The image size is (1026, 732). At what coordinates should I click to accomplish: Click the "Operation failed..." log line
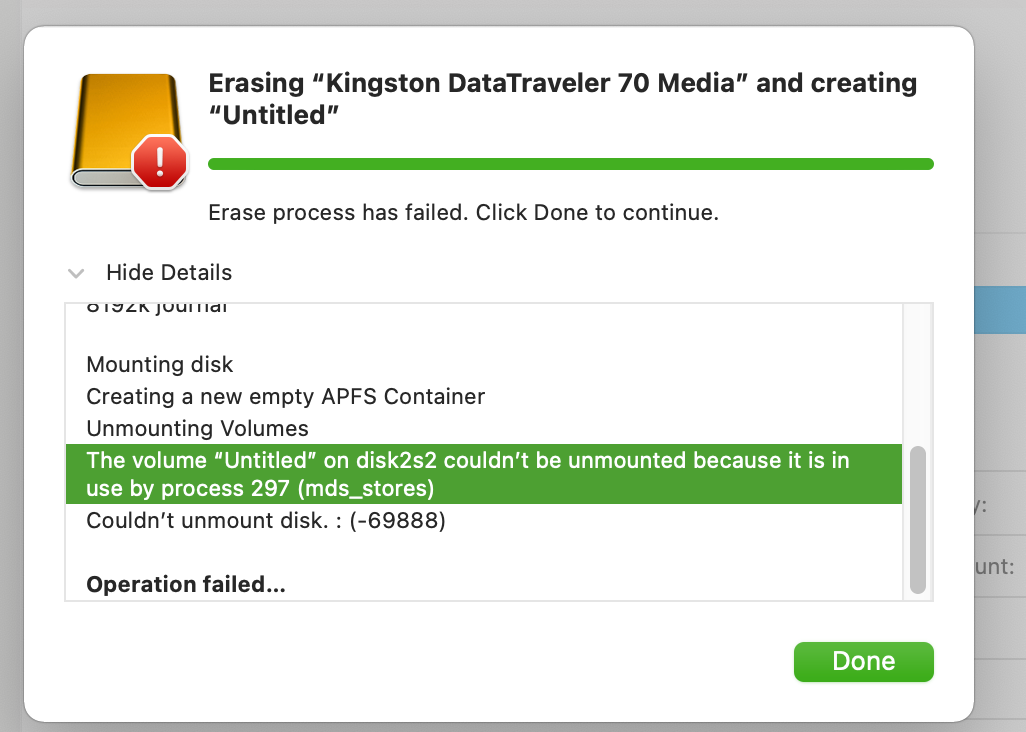pos(186,585)
